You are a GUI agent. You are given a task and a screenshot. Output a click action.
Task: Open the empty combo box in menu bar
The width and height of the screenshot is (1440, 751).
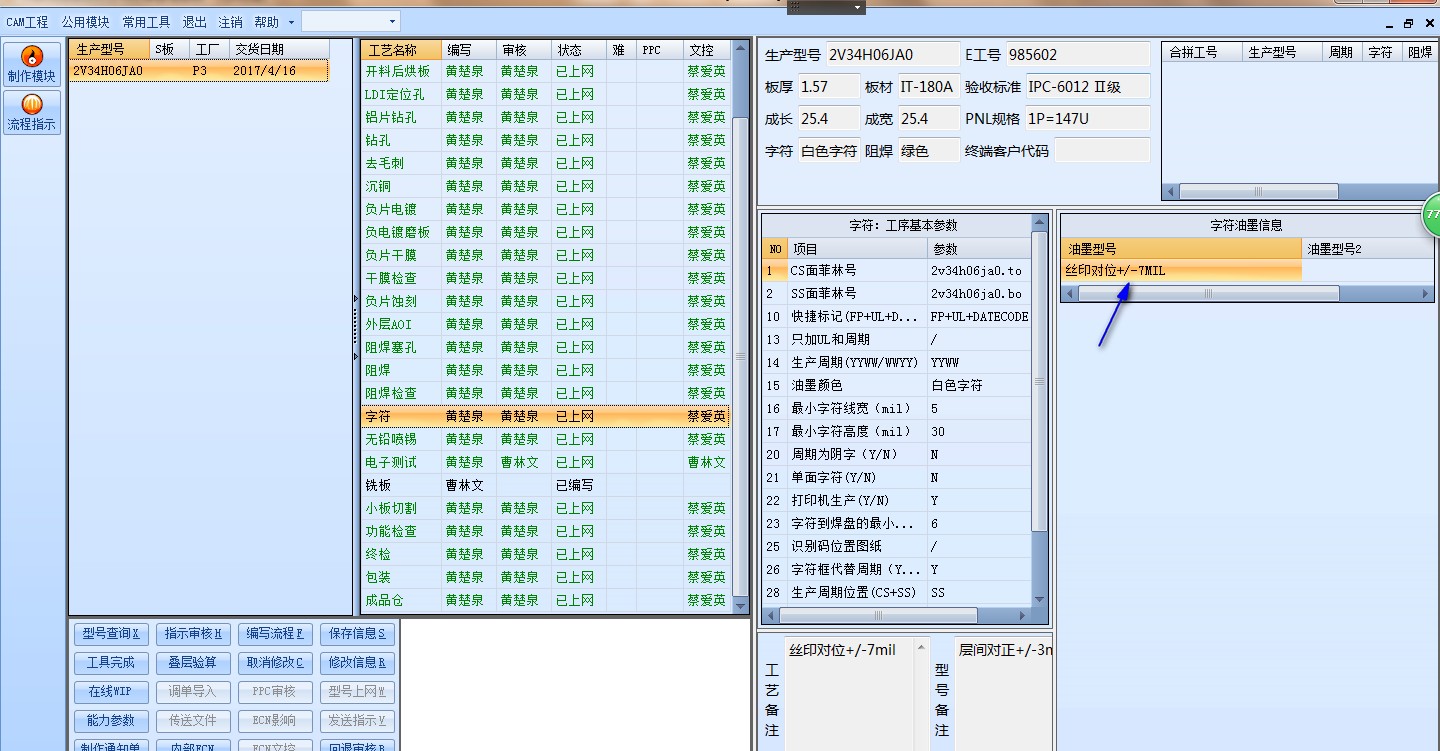350,21
